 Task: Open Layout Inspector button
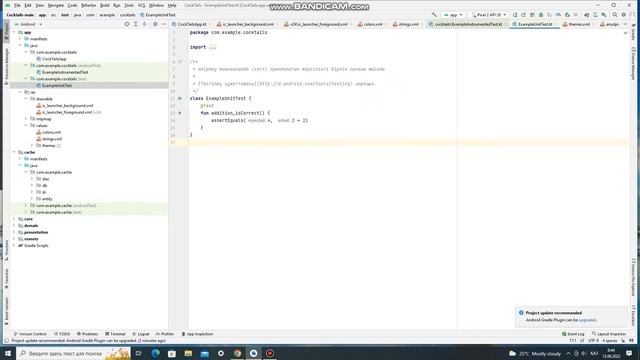coord(609,334)
